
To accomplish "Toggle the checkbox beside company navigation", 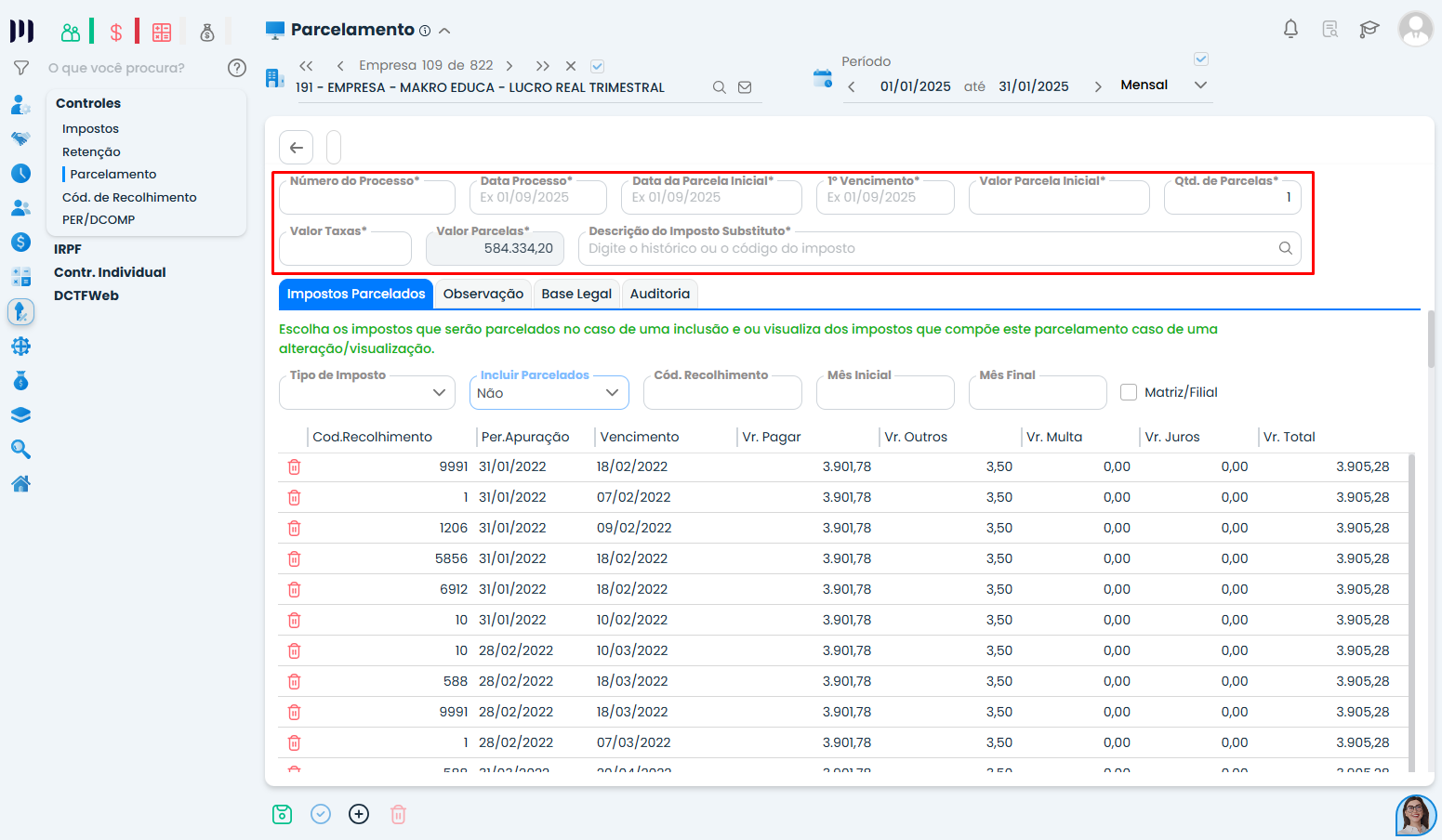I will point(598,66).
